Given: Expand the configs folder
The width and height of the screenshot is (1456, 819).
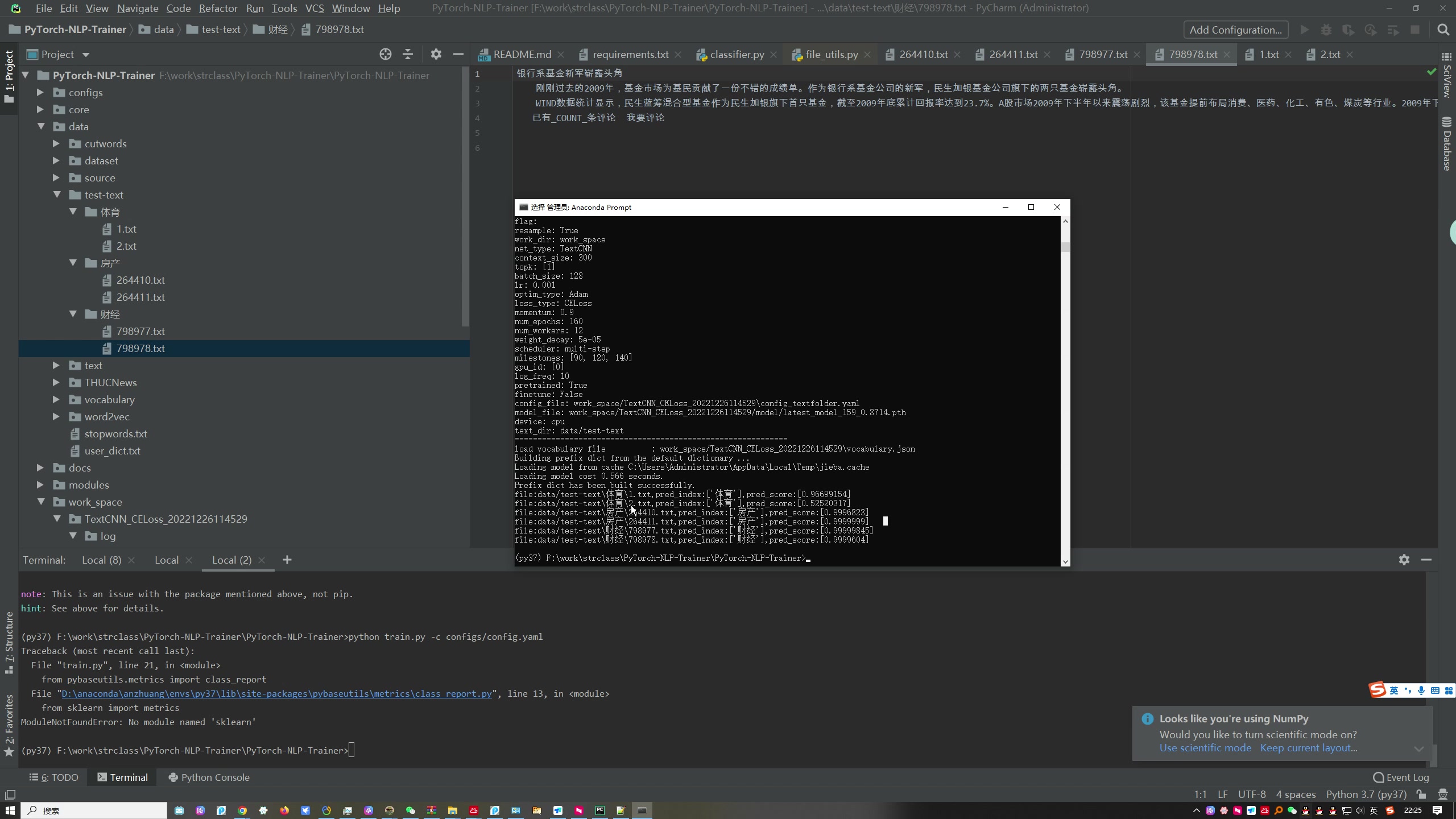Looking at the screenshot, I should [40, 92].
